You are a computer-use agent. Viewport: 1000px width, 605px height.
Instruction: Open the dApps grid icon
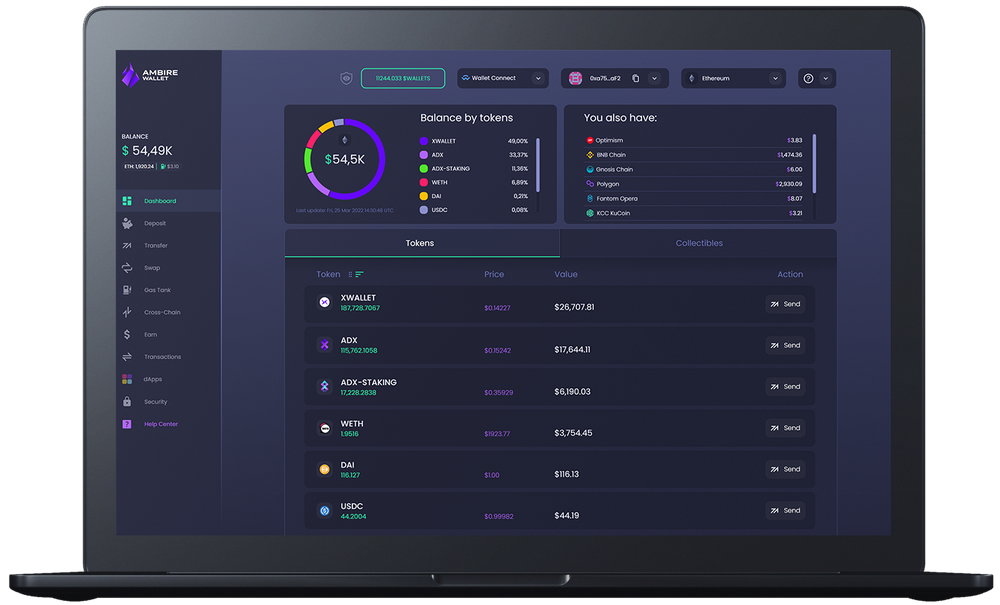click(127, 379)
